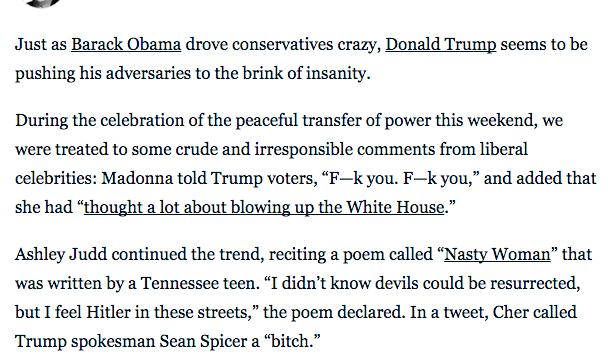Click the name 'Ashley Judd'
Screen dimensions: 608x363
click(x=61, y=255)
